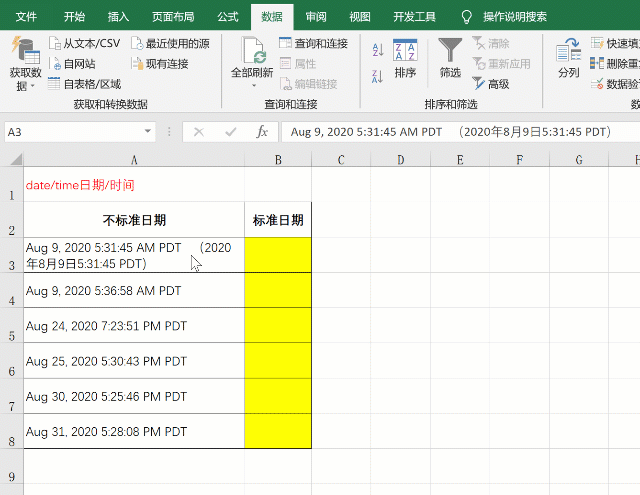Click the sort ascending A-Z icon
This screenshot has height=495, width=640.
click(378, 50)
